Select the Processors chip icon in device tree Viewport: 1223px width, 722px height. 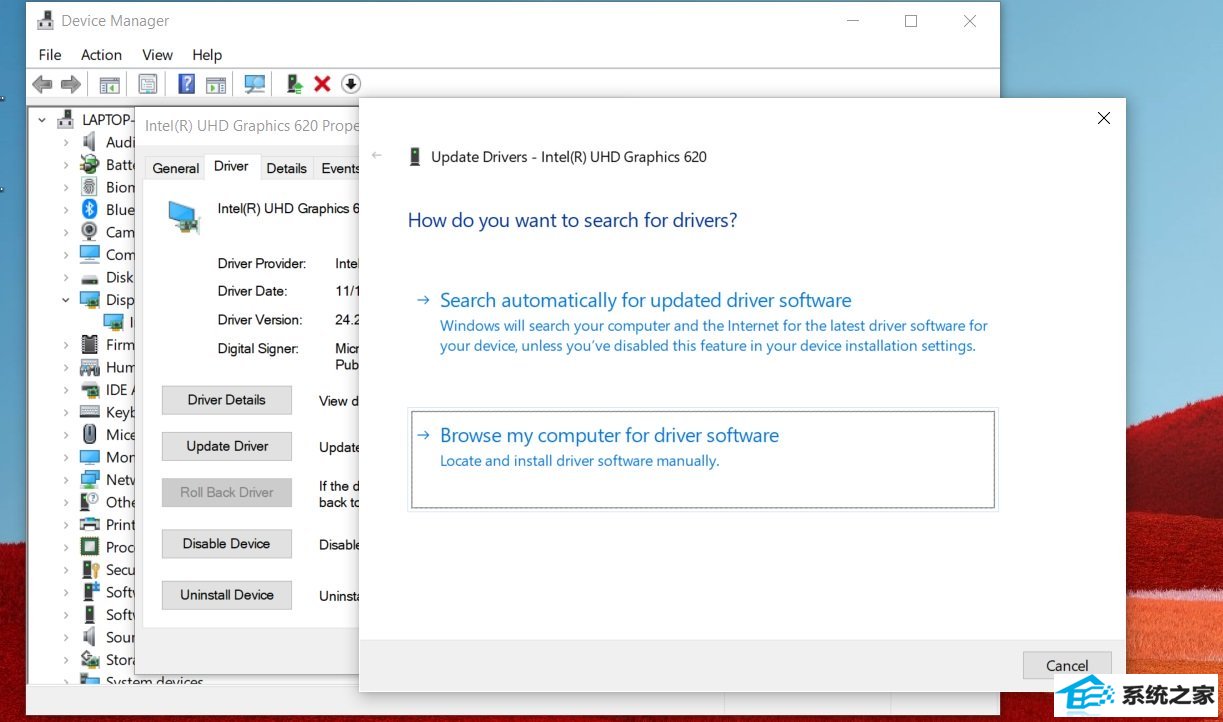[90, 547]
